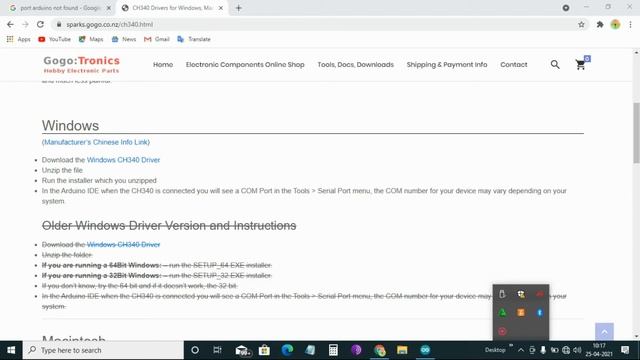Open the Chrome profile avatar

click(615, 24)
